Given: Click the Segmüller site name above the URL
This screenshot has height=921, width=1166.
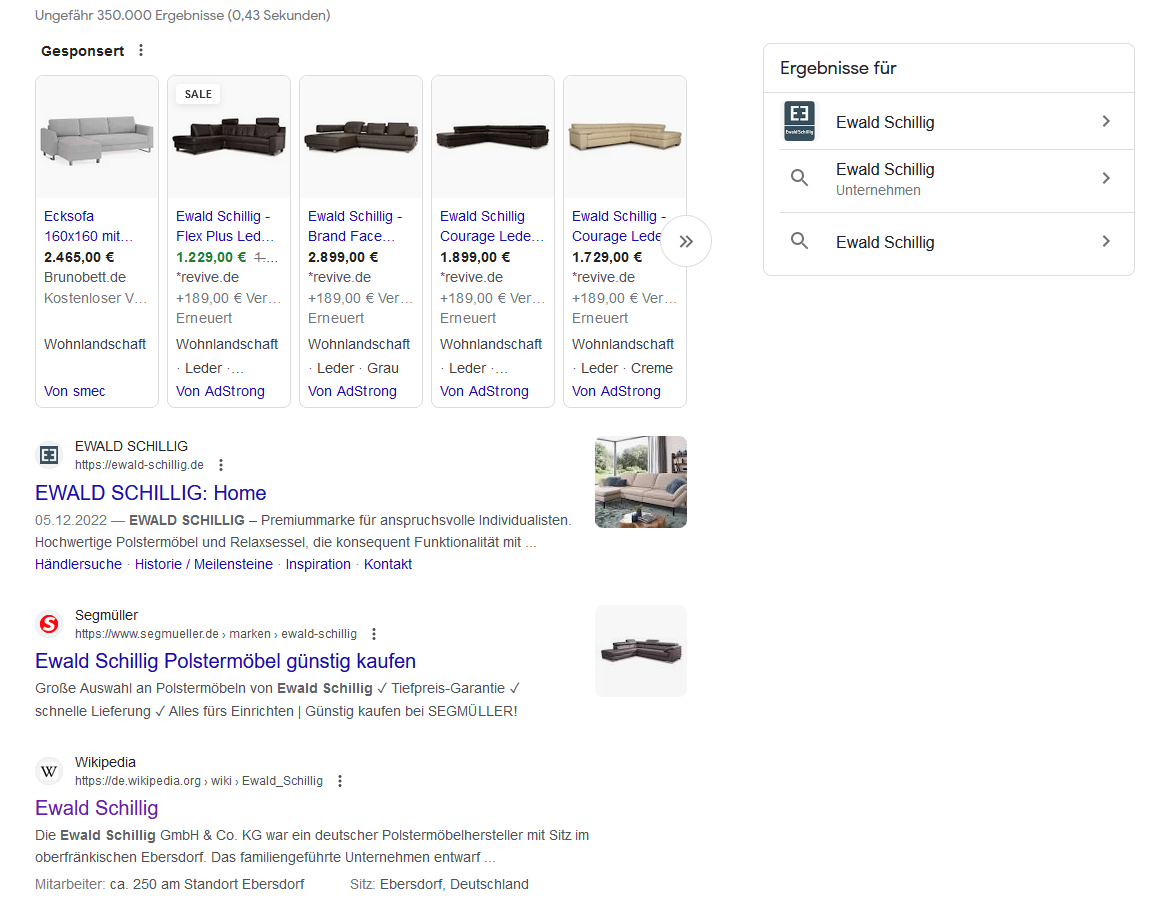Looking at the screenshot, I should (106, 615).
